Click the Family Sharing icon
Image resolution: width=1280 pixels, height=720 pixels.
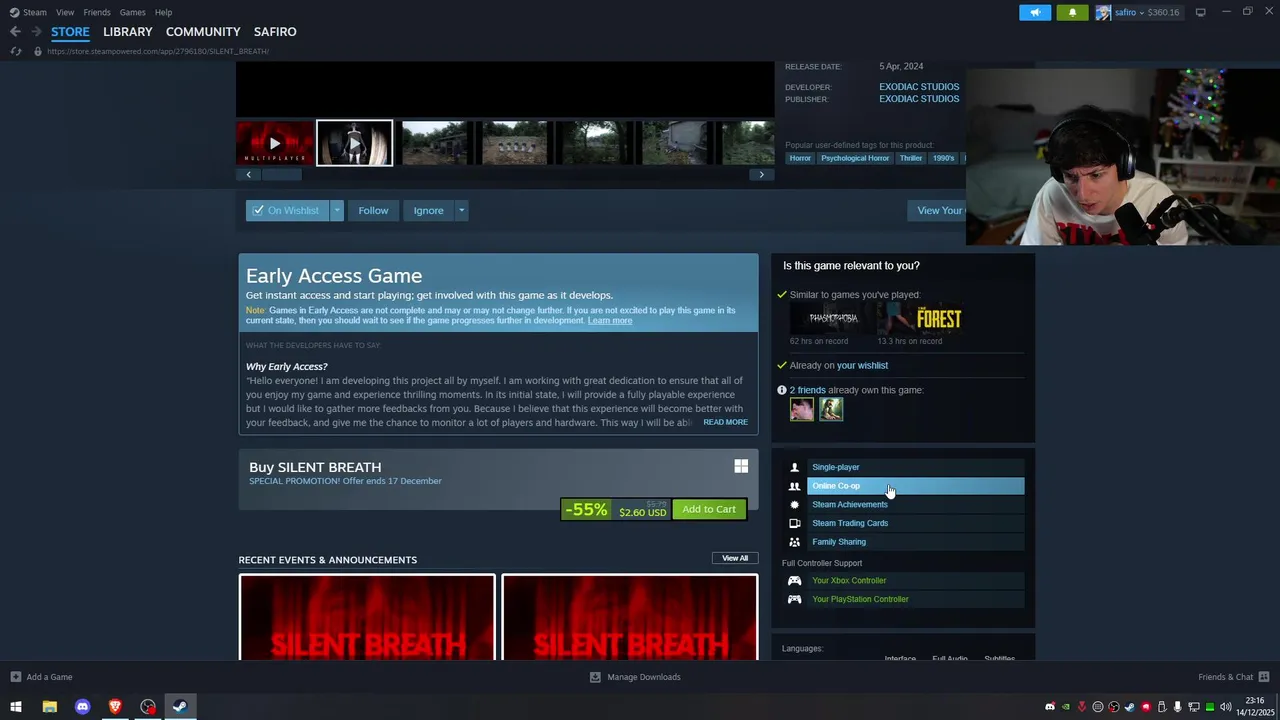pos(794,542)
